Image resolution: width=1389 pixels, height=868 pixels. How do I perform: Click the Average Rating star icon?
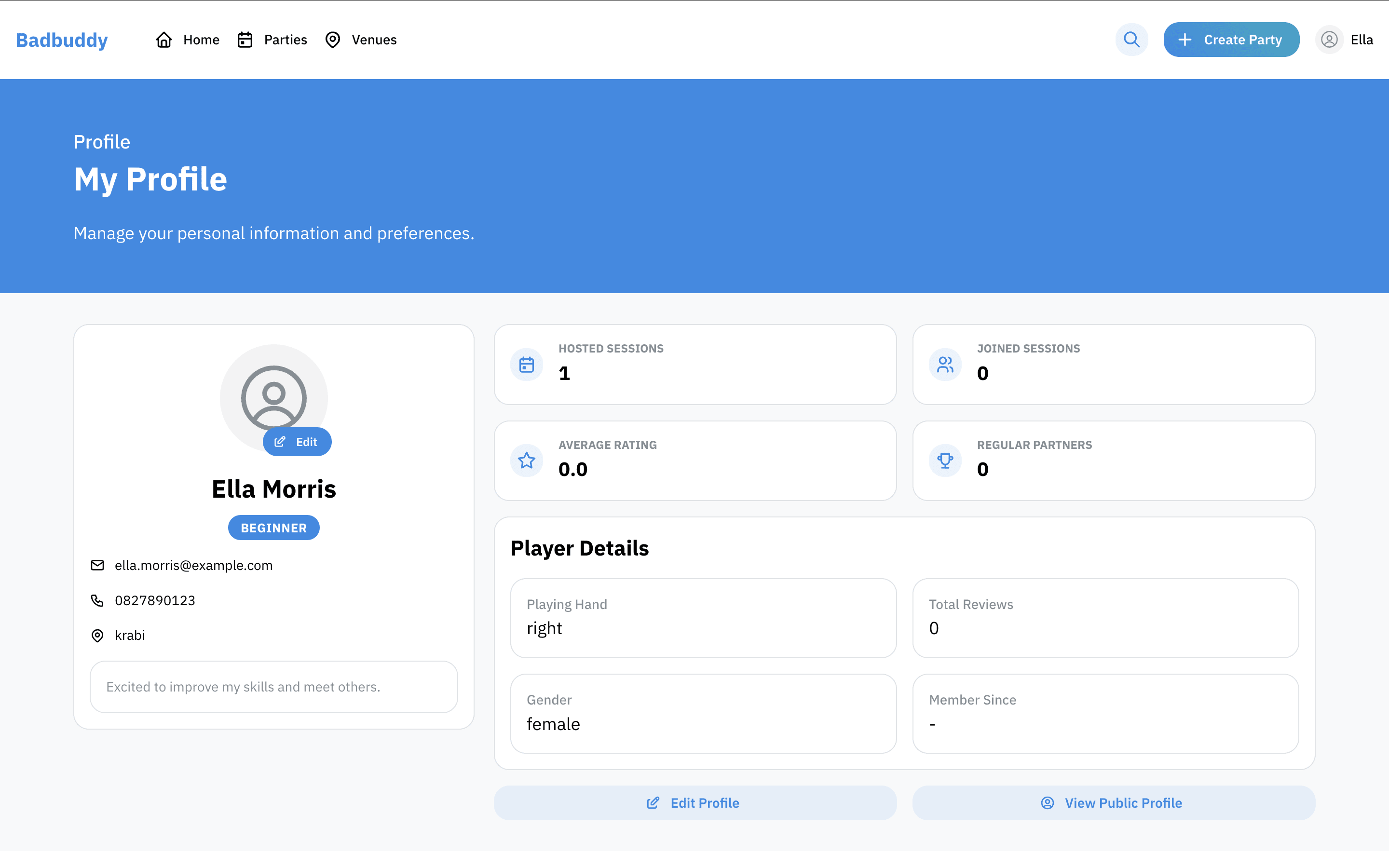(x=526, y=461)
